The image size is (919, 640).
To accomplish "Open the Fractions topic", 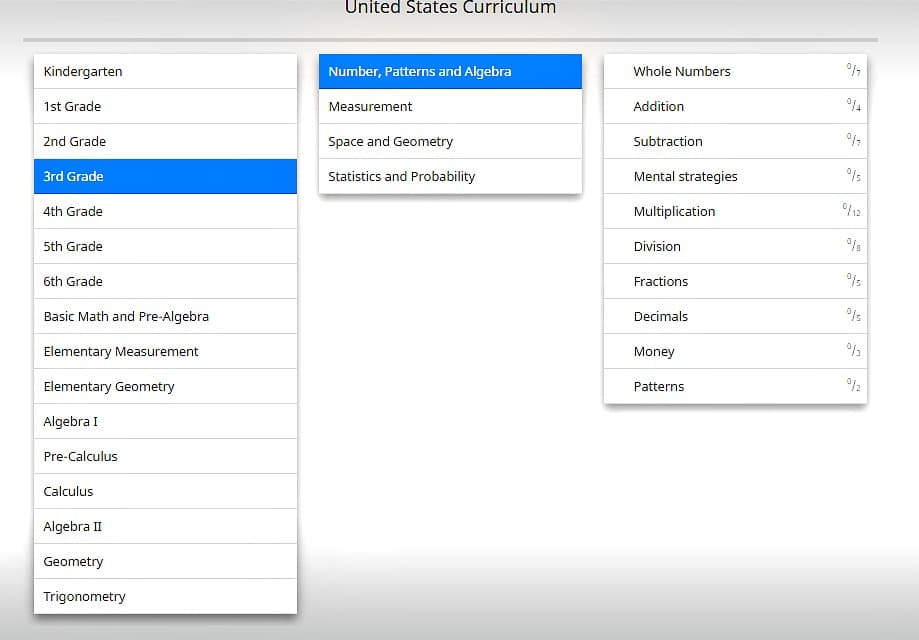I will coord(735,281).
